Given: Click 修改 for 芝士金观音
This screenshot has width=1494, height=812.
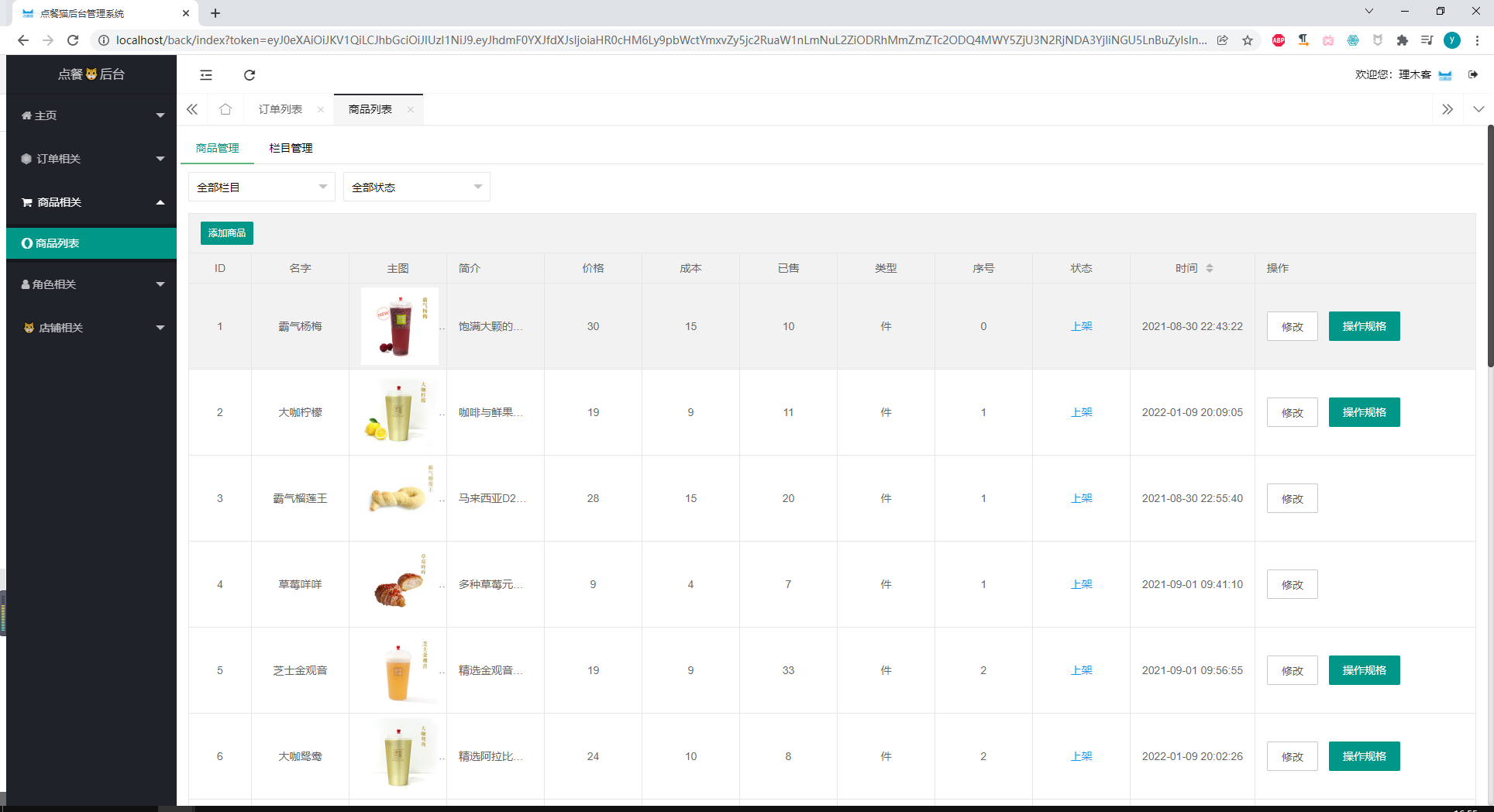Looking at the screenshot, I should [1293, 671].
